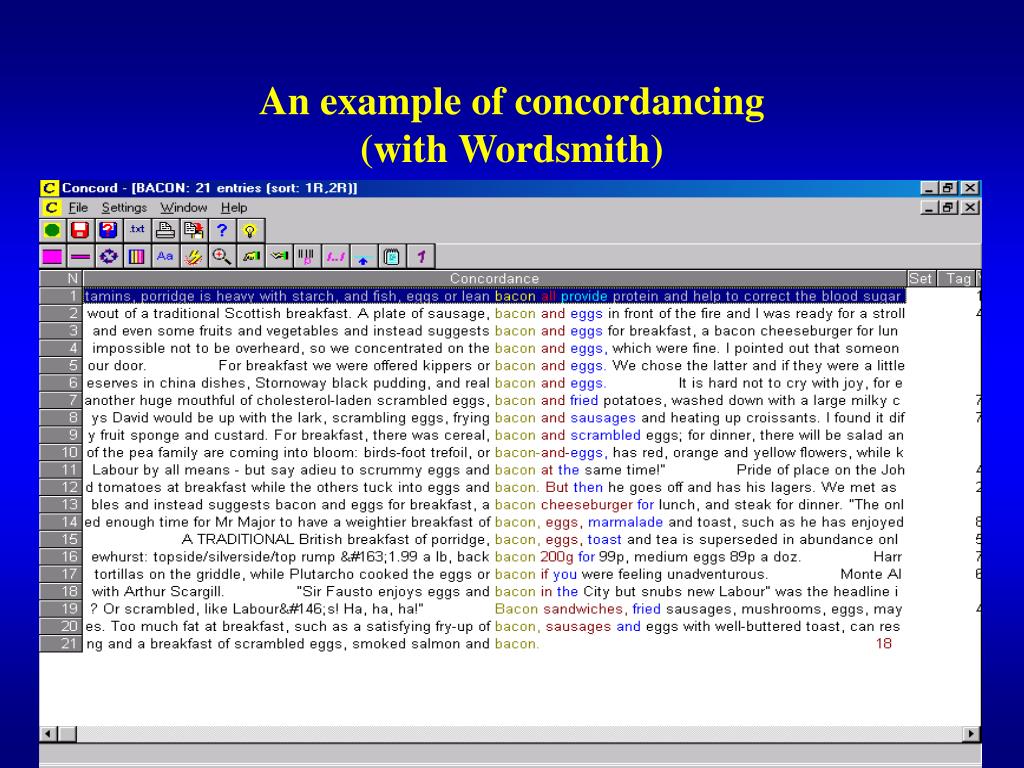This screenshot has width=1024, height=768.
Task: Click the notepad icon in second toolbar
Action: (x=392, y=257)
